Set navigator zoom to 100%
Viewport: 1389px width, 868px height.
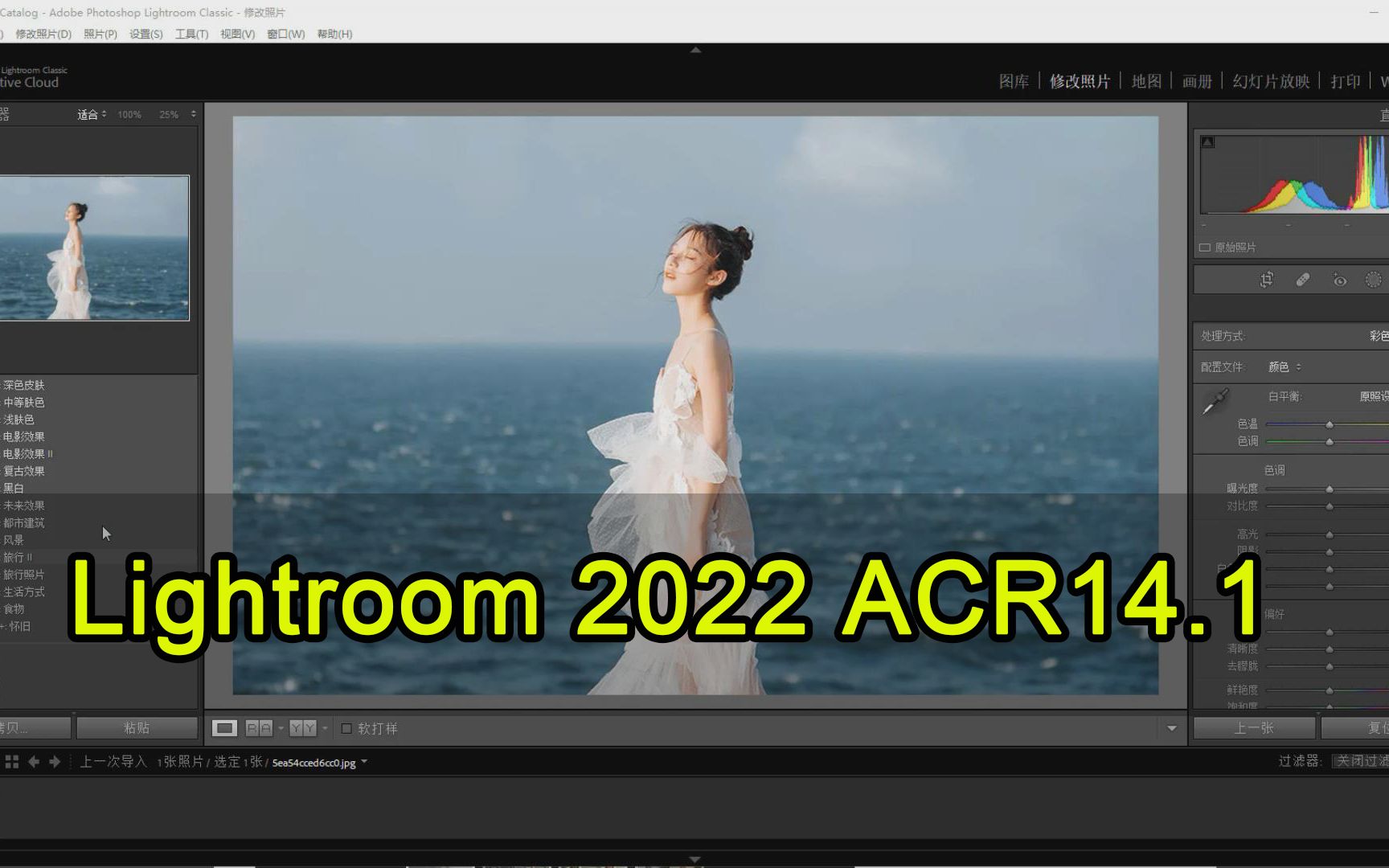(x=129, y=115)
